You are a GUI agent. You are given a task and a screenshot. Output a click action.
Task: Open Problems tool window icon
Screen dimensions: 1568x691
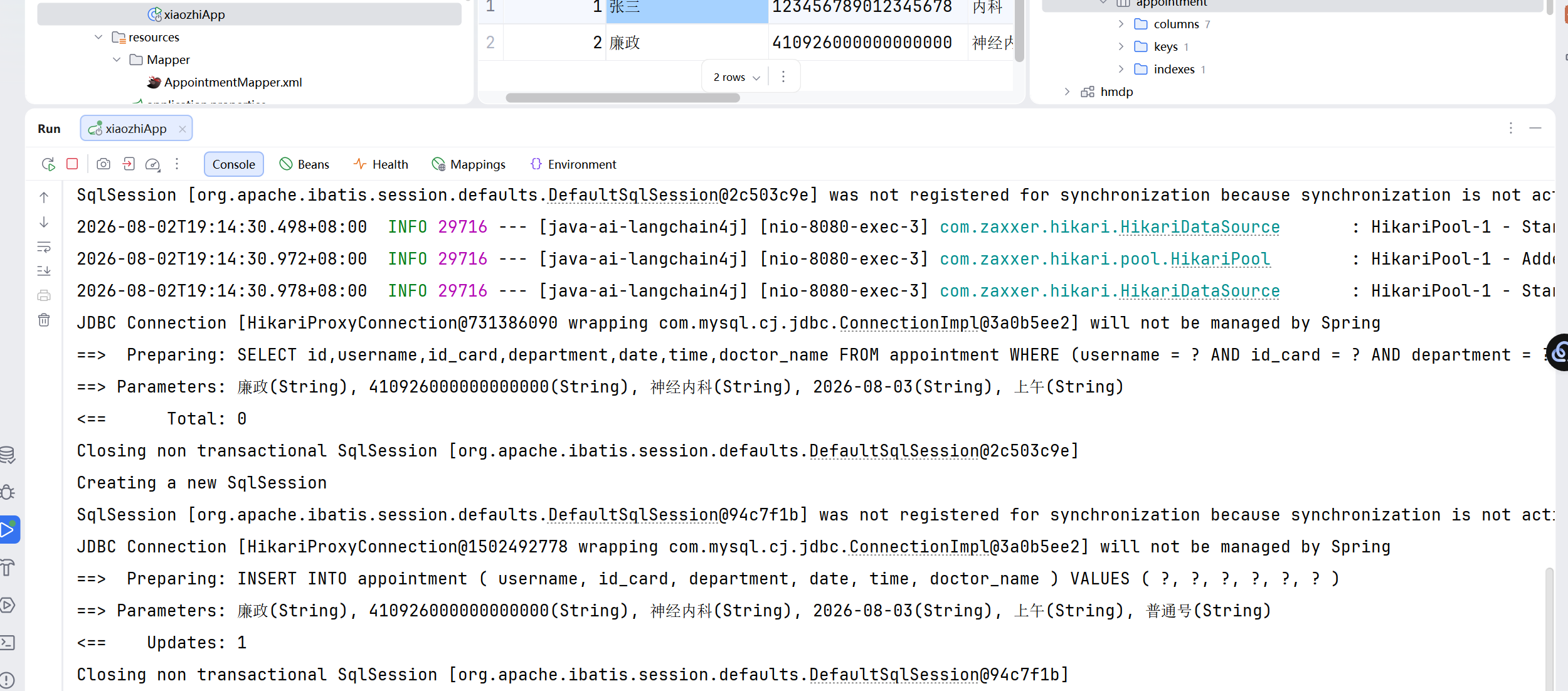click(8, 680)
